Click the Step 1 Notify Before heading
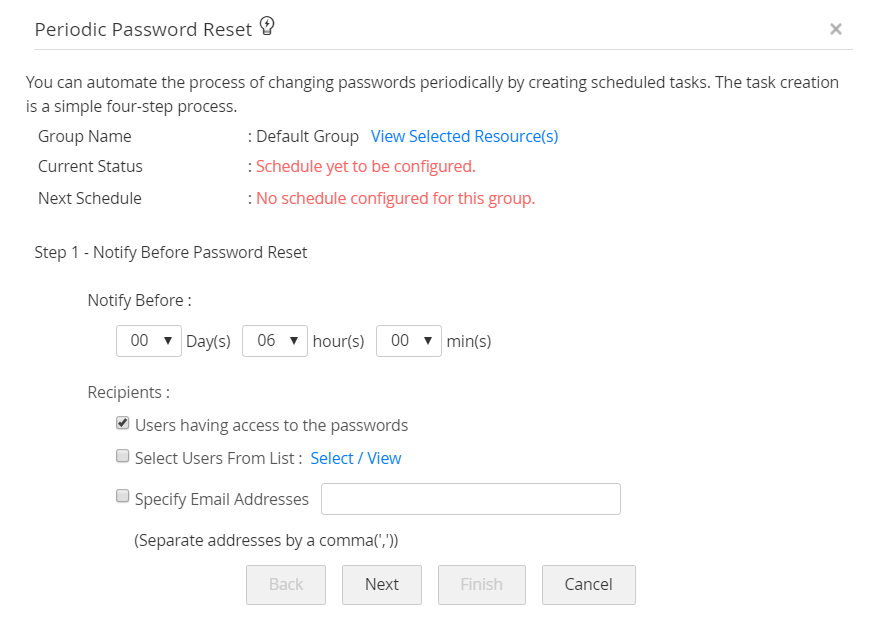This screenshot has width=887, height=631. coord(171,252)
